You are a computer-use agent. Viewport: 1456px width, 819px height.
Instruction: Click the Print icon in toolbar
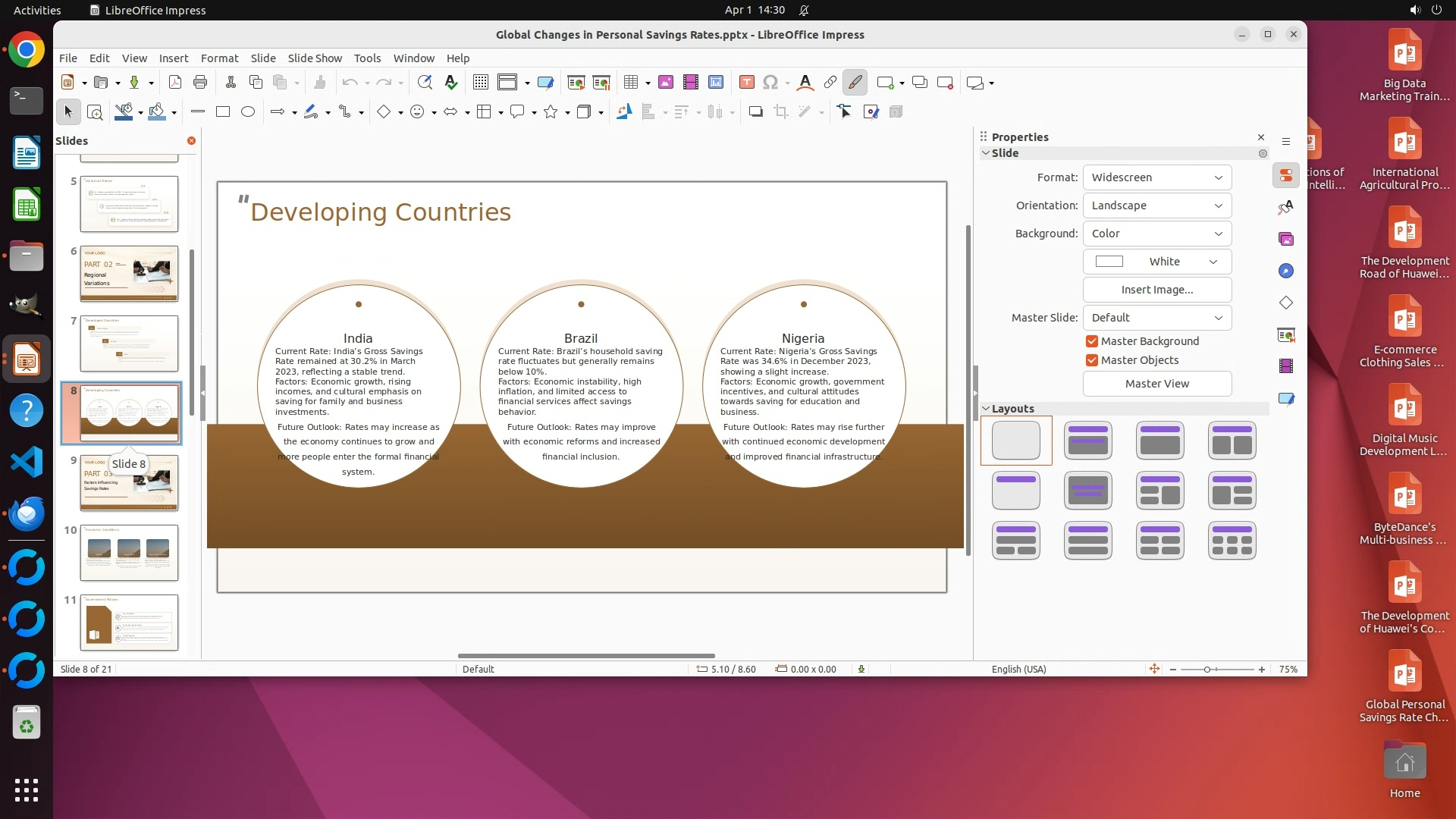[200, 83]
